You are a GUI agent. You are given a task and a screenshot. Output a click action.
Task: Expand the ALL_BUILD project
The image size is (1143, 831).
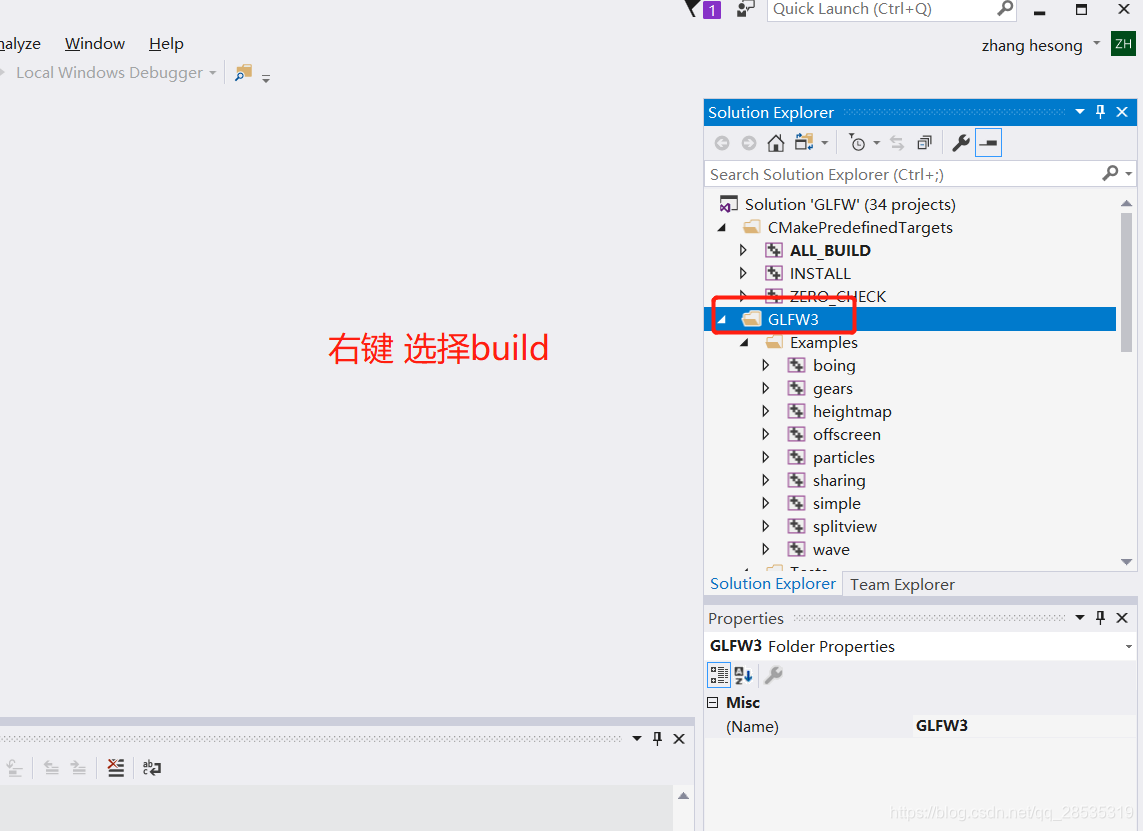(743, 250)
